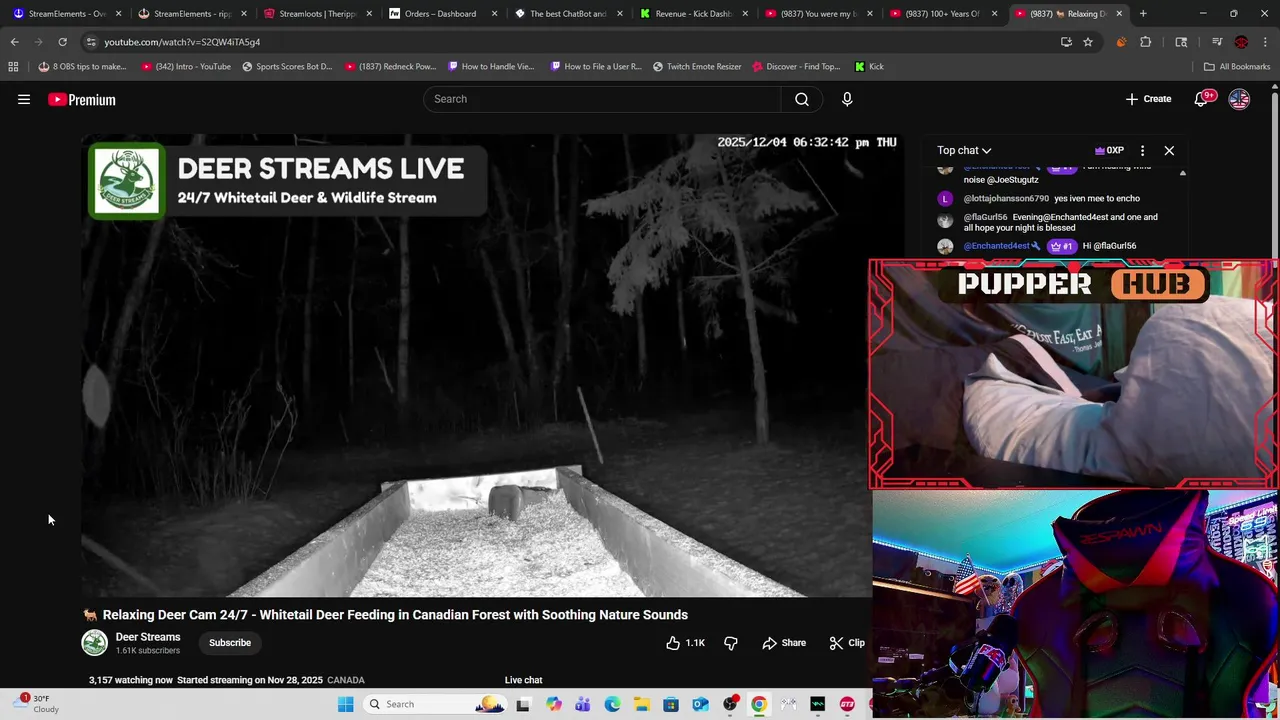Dislike the video with thumbs down

coord(731,643)
